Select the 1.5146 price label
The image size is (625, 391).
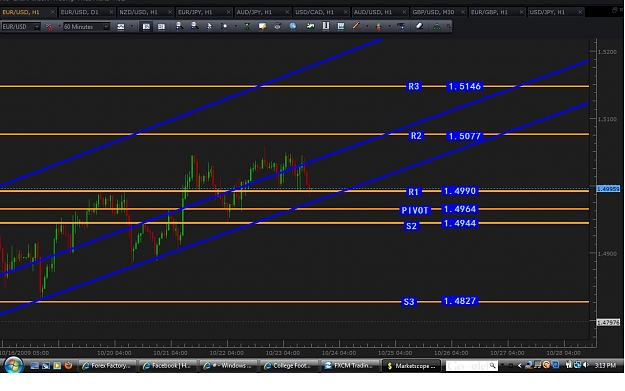point(464,86)
